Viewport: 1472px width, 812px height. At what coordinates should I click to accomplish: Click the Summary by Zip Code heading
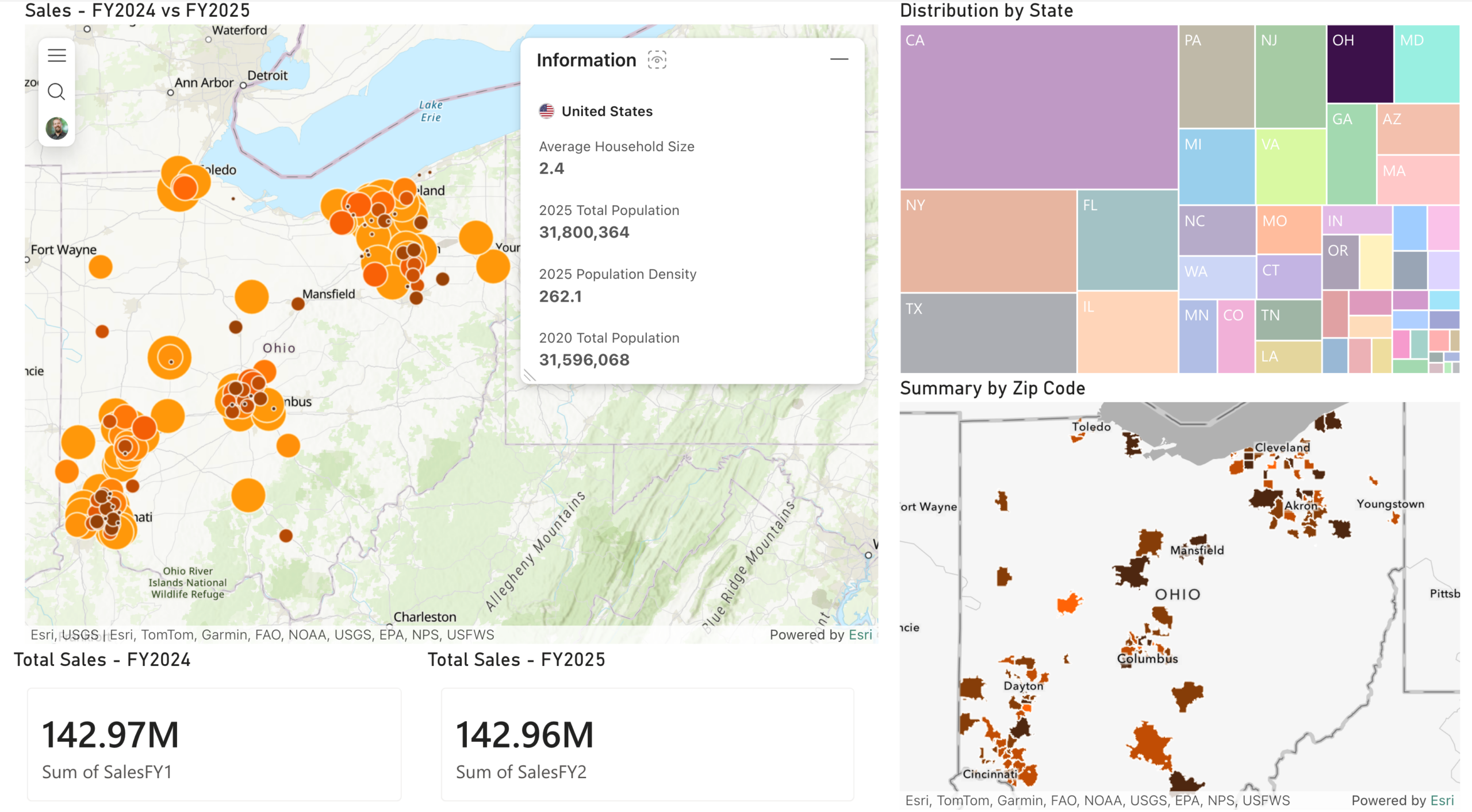tap(993, 388)
